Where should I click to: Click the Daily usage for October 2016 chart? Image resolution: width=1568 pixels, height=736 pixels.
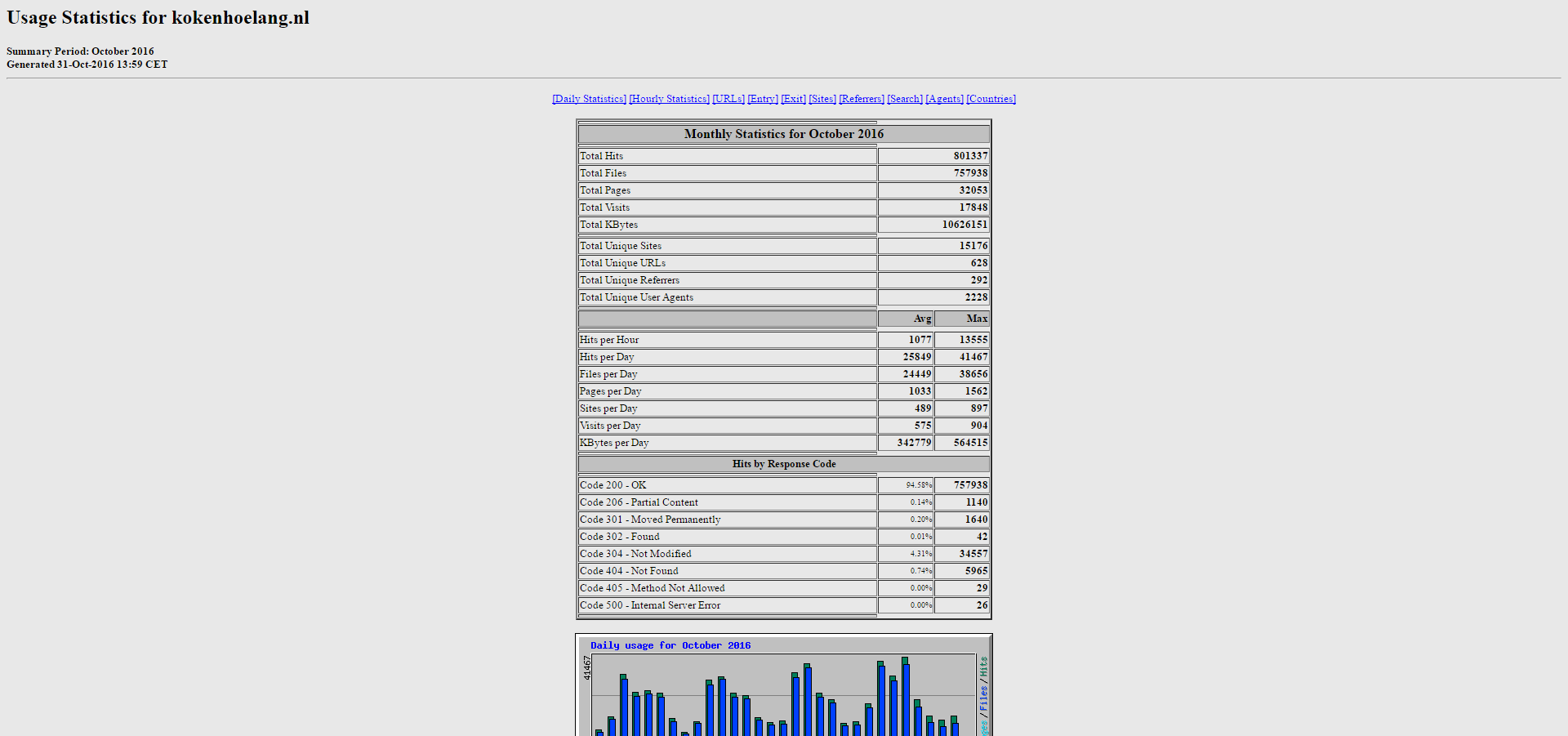[x=784, y=685]
